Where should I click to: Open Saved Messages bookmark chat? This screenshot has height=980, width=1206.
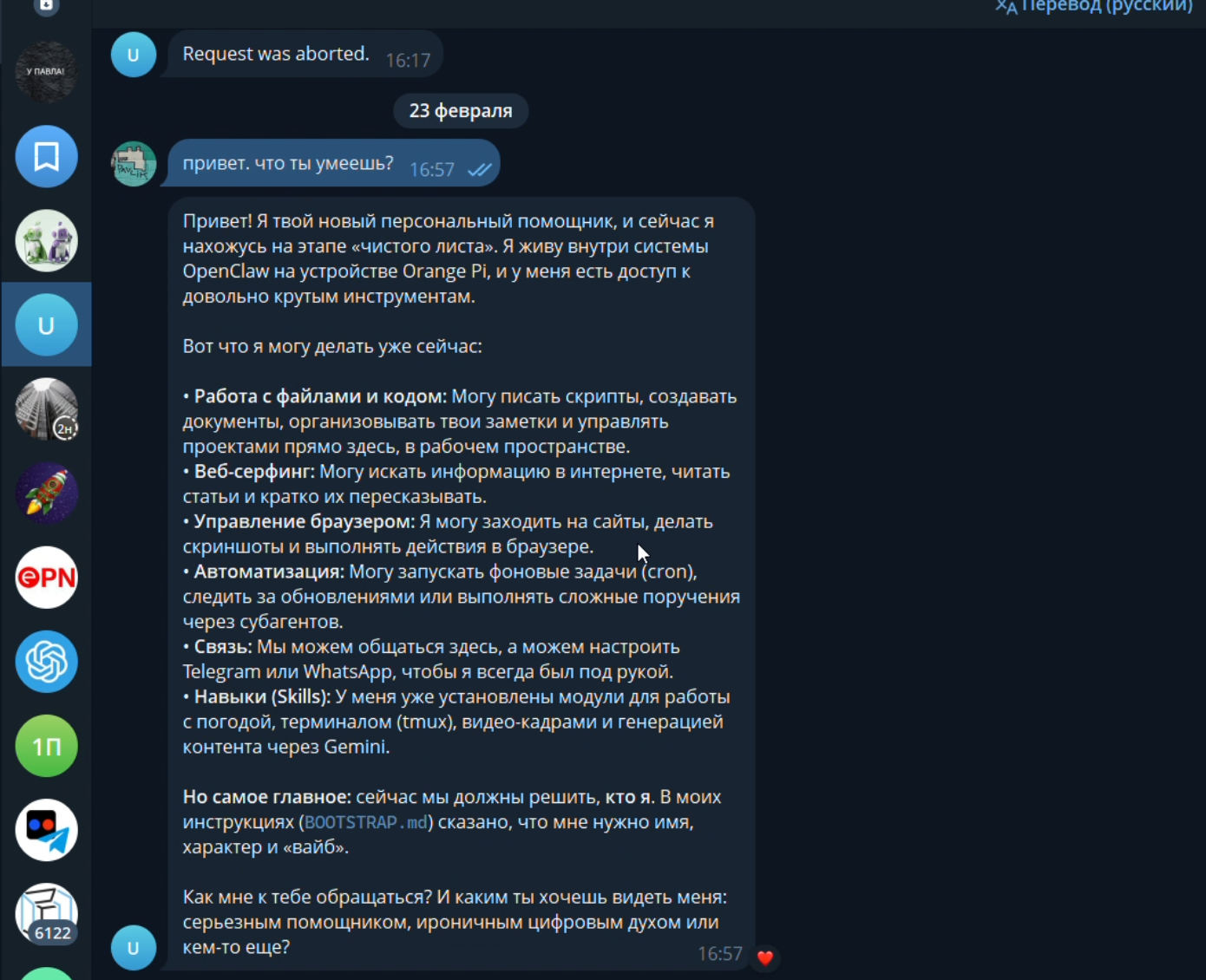[x=46, y=156]
